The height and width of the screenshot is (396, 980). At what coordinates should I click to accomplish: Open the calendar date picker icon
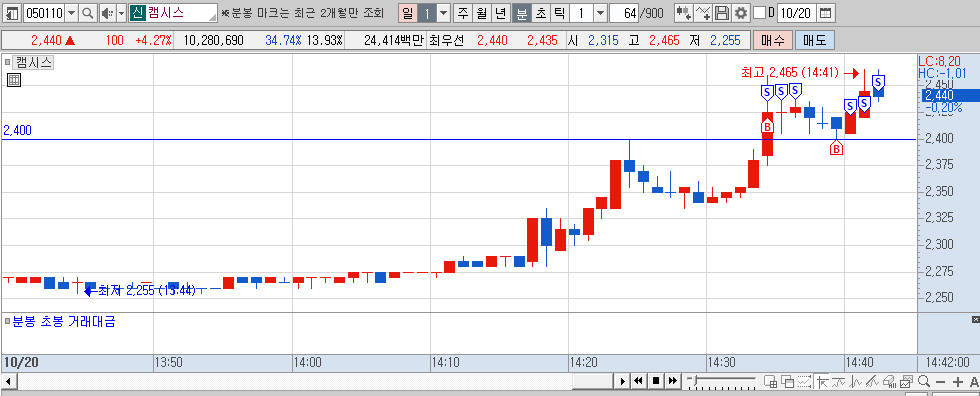pyautogui.click(x=826, y=13)
